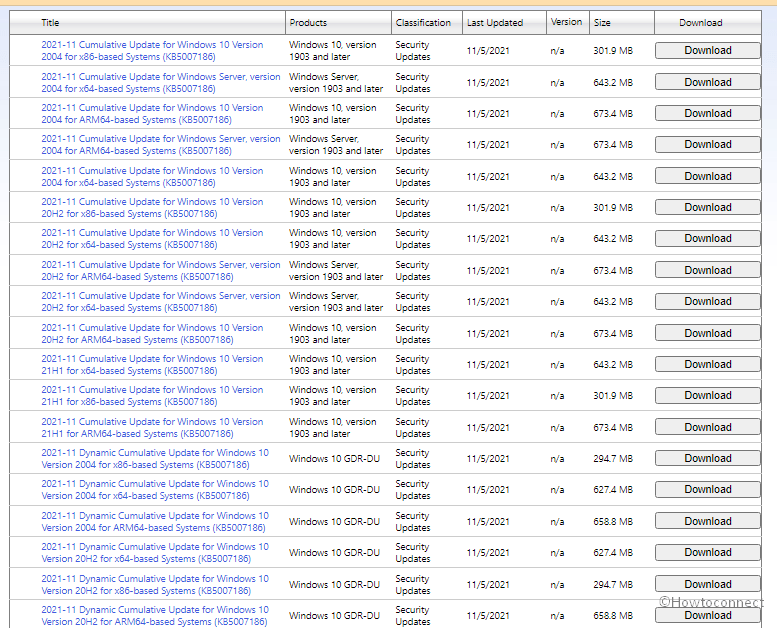Download Windows 10 21H1 ARM64 cumulative update

click(x=707, y=427)
